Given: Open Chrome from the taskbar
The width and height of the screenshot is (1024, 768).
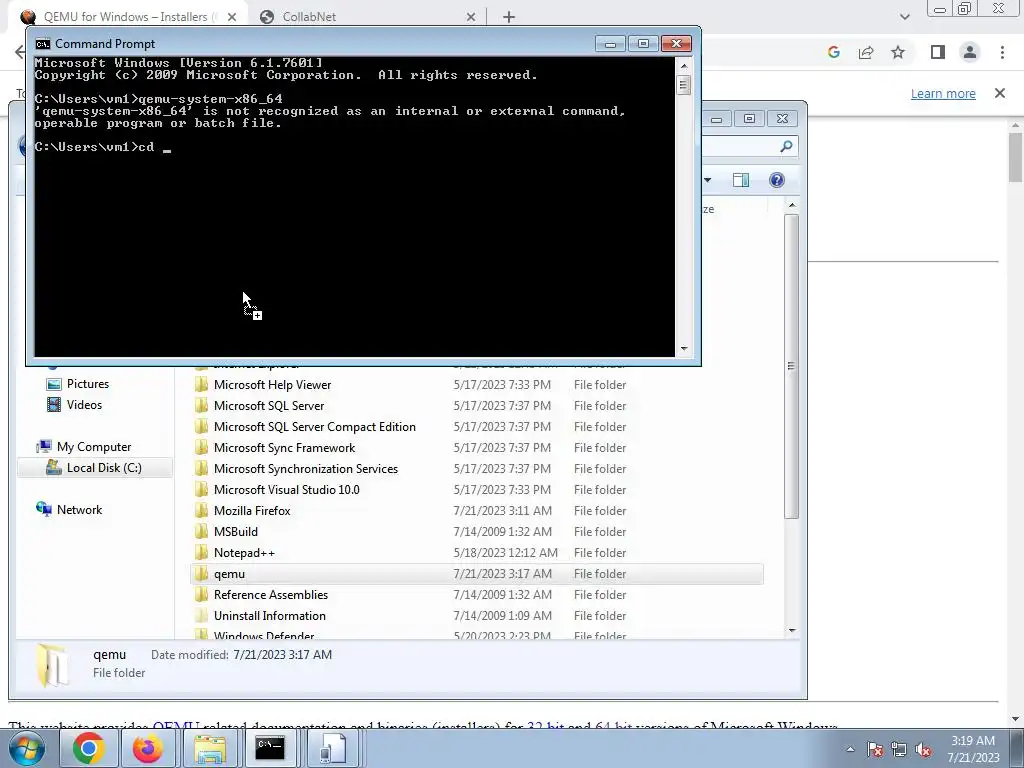Looking at the screenshot, I should pos(89,748).
